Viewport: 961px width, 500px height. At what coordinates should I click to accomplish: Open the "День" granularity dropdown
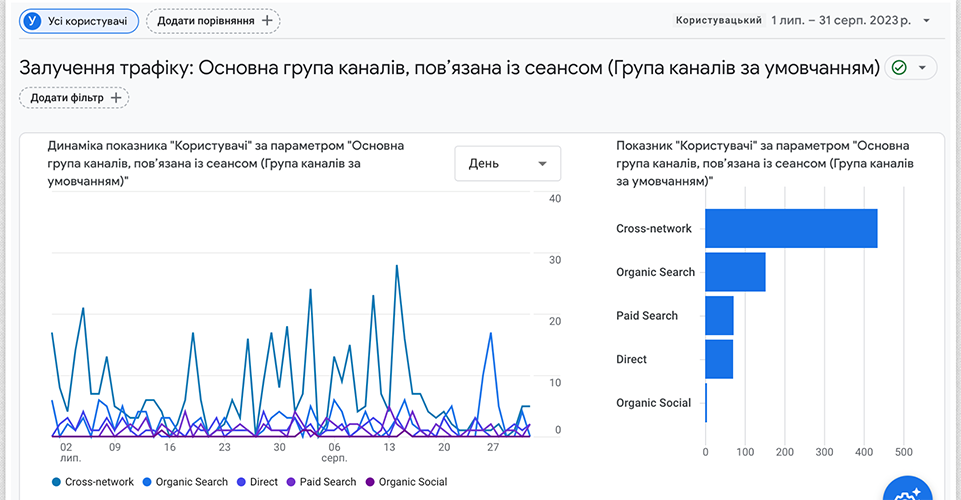point(507,164)
